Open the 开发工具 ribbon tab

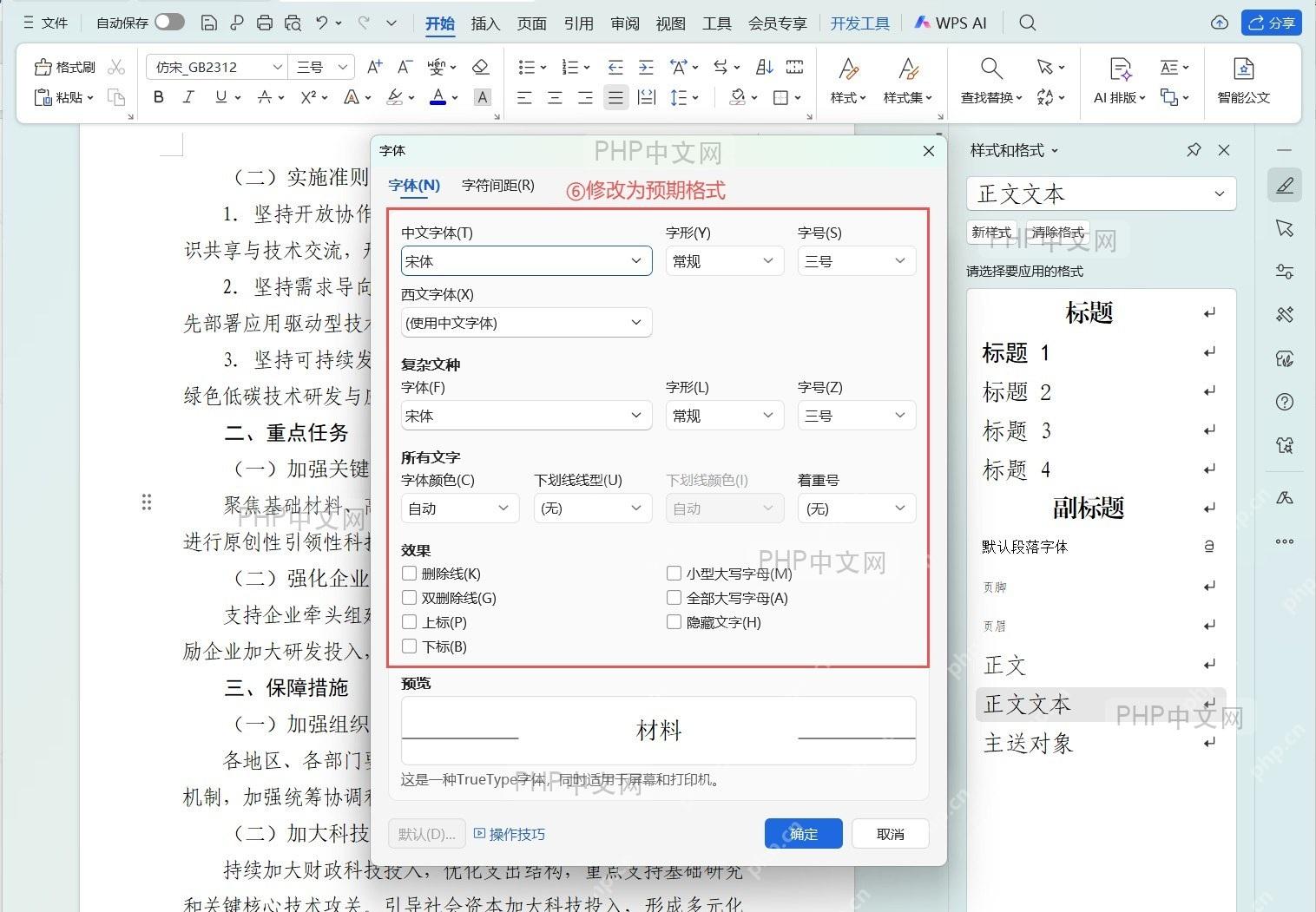pyautogui.click(x=859, y=23)
